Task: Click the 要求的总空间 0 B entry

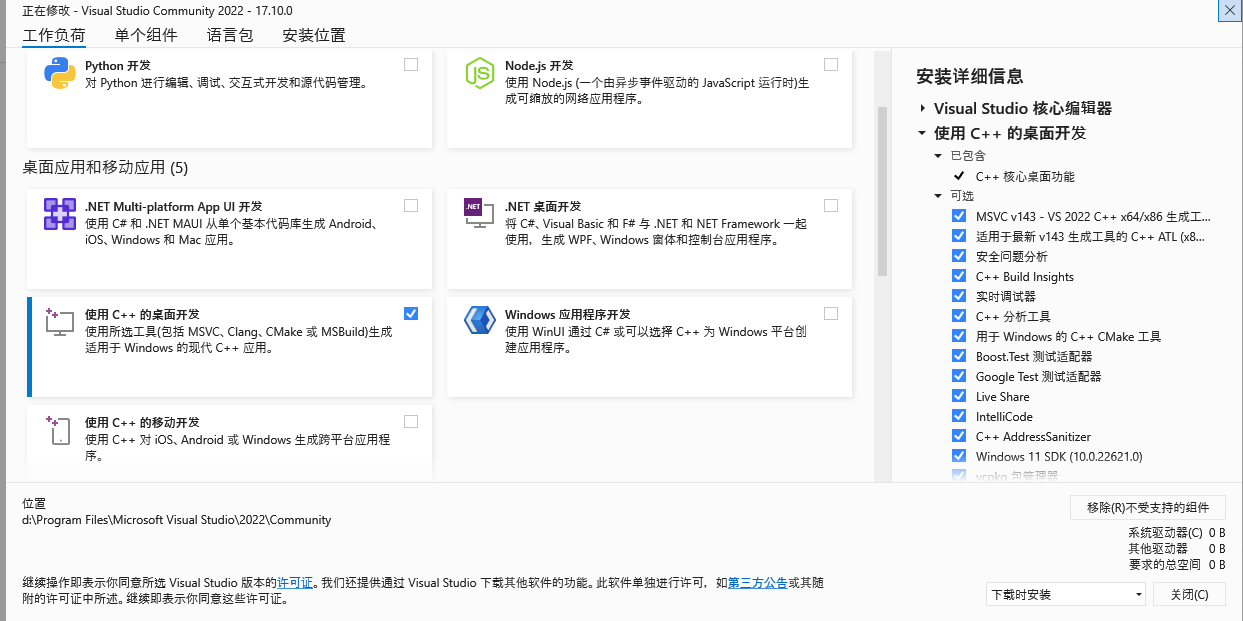Action: pyautogui.click(x=1177, y=565)
